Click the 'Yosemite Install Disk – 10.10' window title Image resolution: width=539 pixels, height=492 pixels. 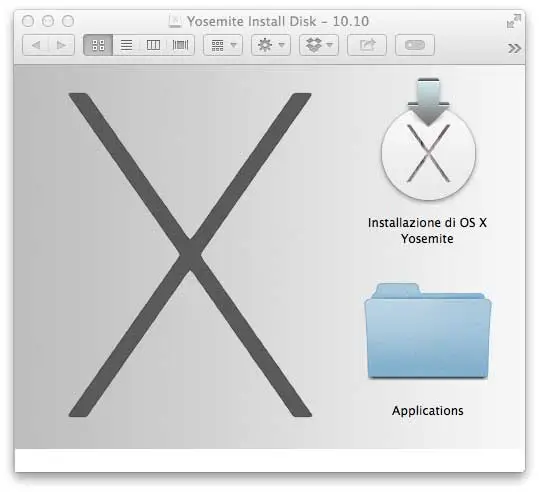click(278, 21)
